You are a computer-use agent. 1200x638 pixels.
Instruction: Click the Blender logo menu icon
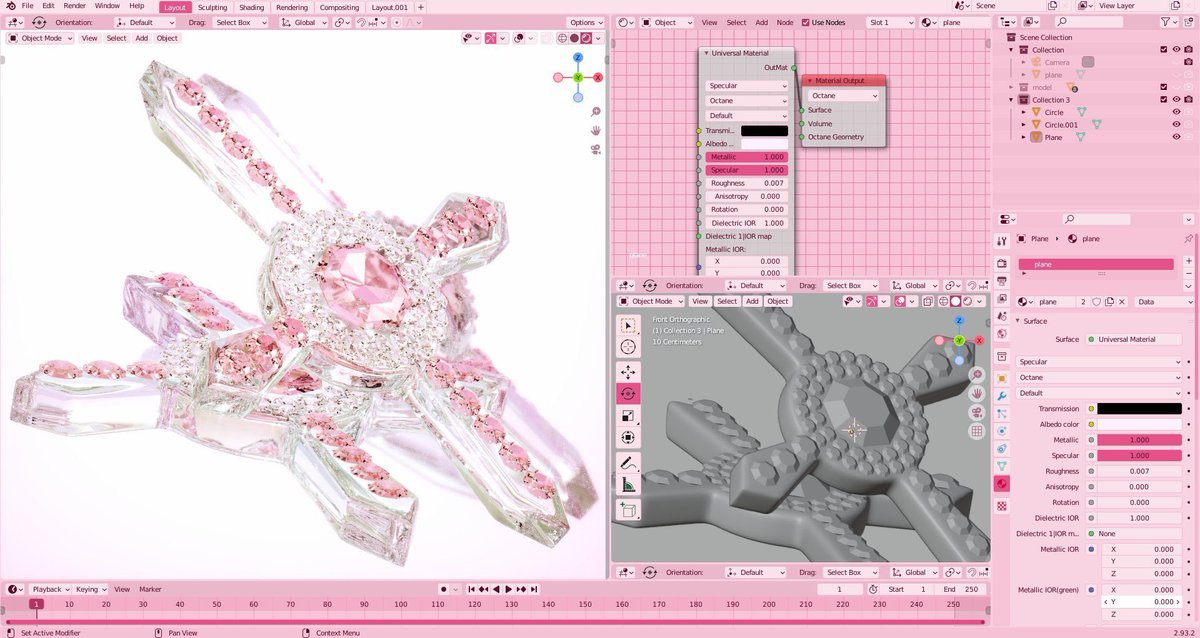coord(10,6)
